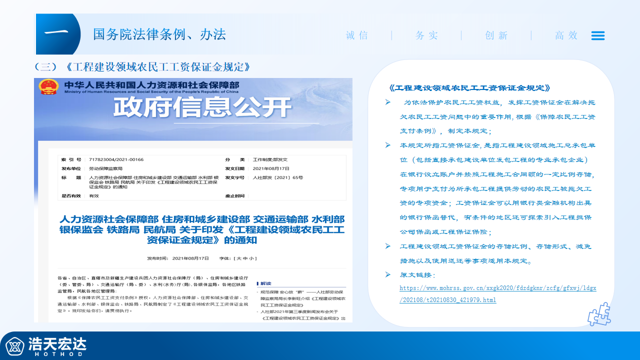Click the 中华人民共和国人力资源和社会保障部 header text
640x360 pixels.
[x=152, y=85]
